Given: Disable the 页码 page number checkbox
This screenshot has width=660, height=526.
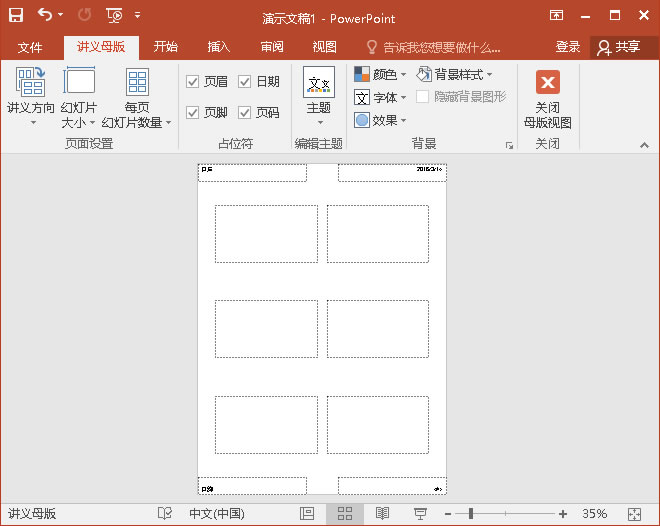Looking at the screenshot, I should [244, 113].
